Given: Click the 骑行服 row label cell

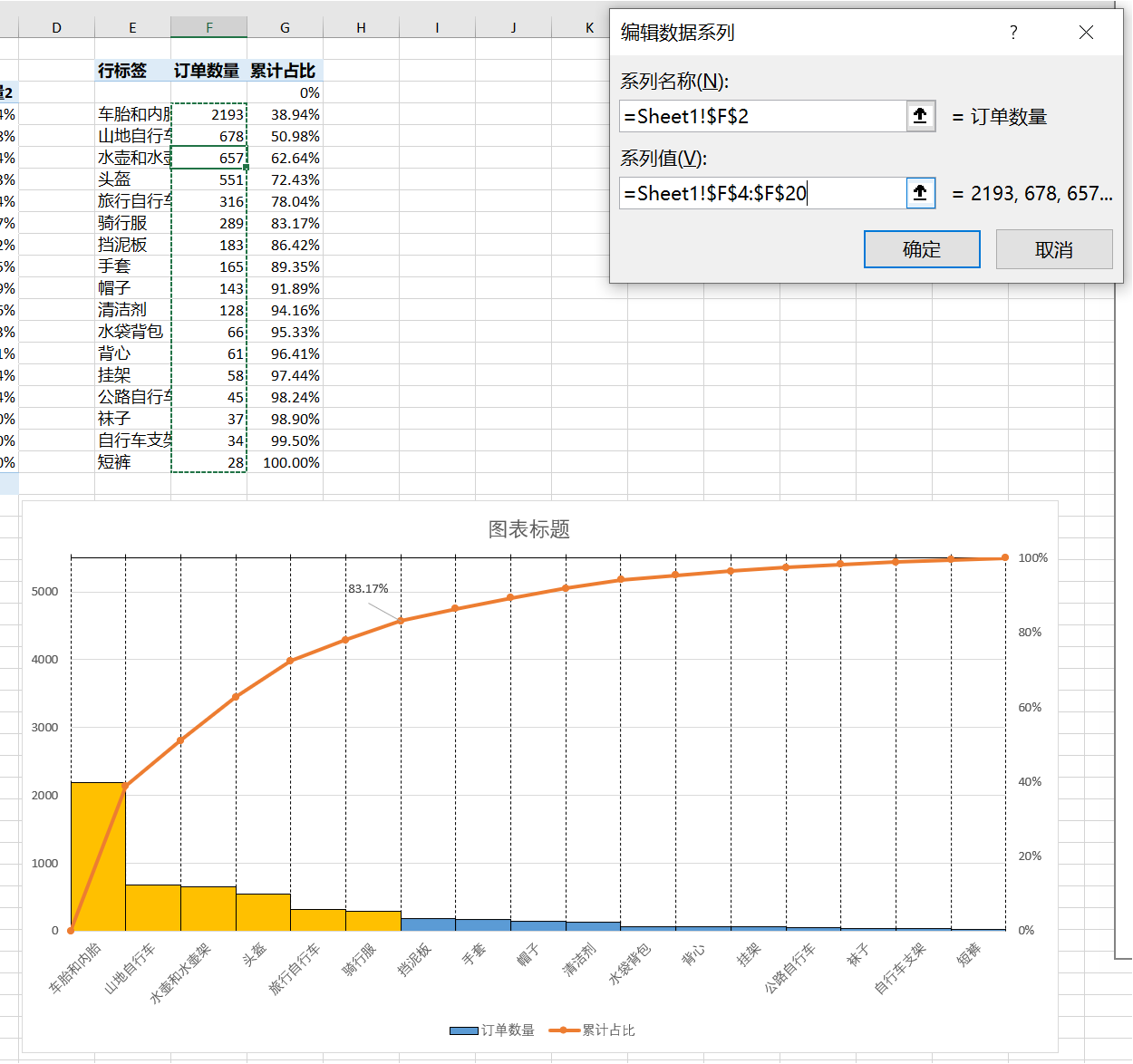Looking at the screenshot, I should click(x=132, y=223).
